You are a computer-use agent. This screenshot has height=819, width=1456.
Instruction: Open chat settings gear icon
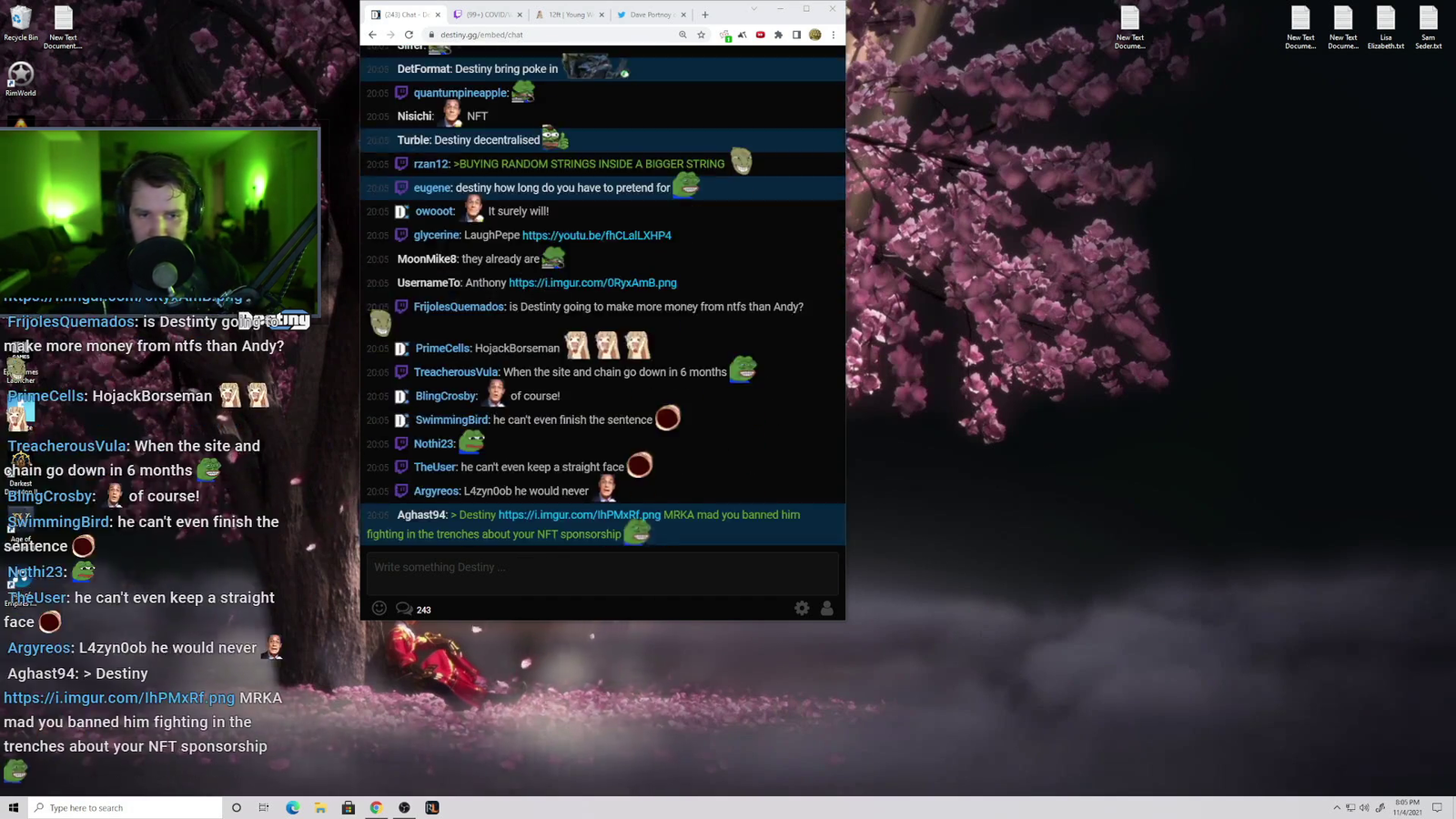click(x=802, y=609)
